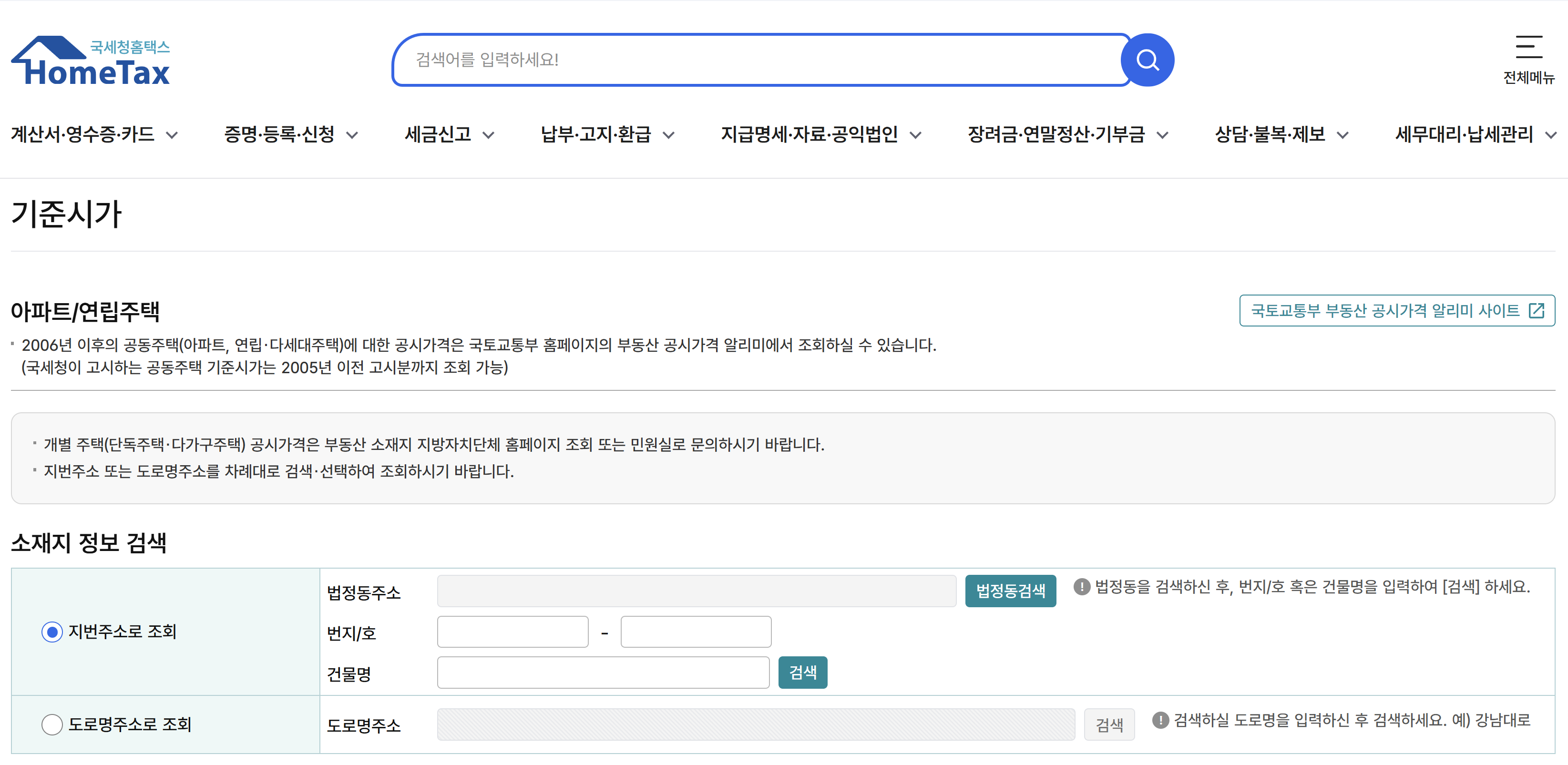1568x765 pixels.
Task: Click the teal 검색 button next to 건물명
Action: pyautogui.click(x=802, y=673)
